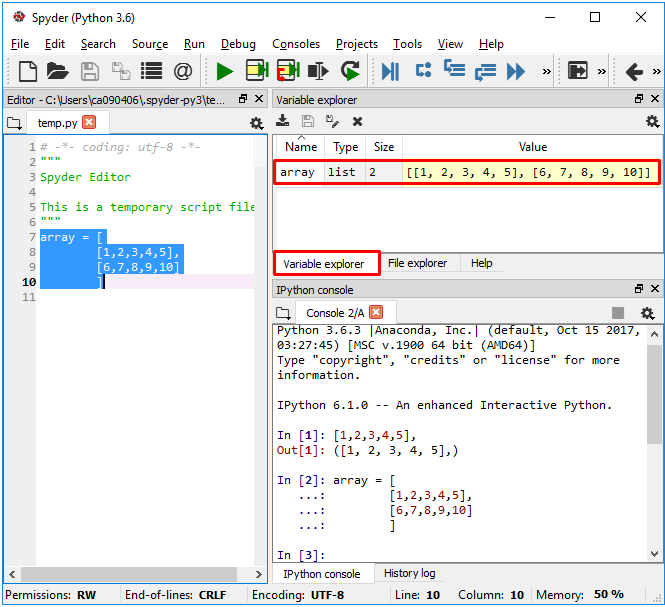Run cell and advance icon

[x=288, y=70]
